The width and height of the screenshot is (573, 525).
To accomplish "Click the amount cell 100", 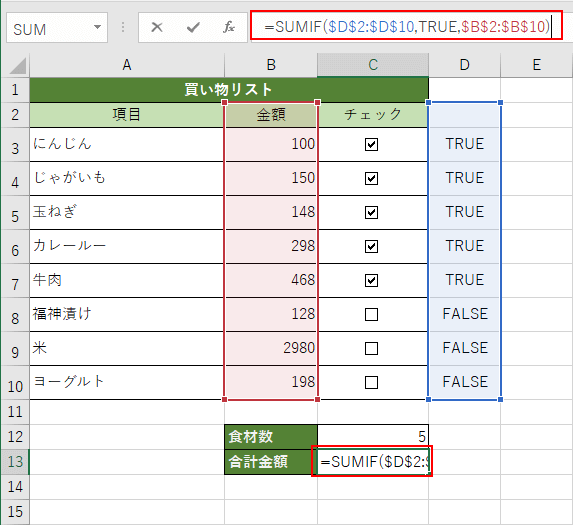I will coord(271,145).
